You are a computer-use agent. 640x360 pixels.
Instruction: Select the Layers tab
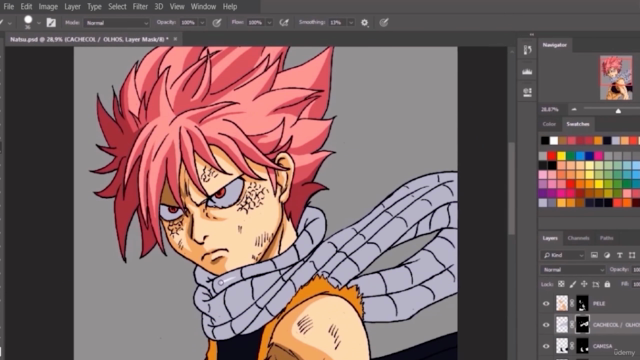click(x=550, y=238)
